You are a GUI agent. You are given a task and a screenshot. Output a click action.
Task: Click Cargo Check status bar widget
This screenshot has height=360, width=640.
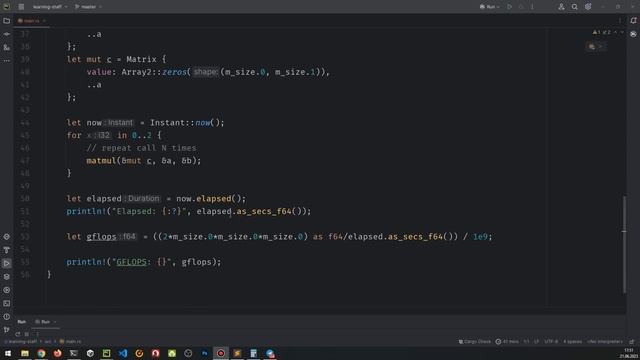475,342
